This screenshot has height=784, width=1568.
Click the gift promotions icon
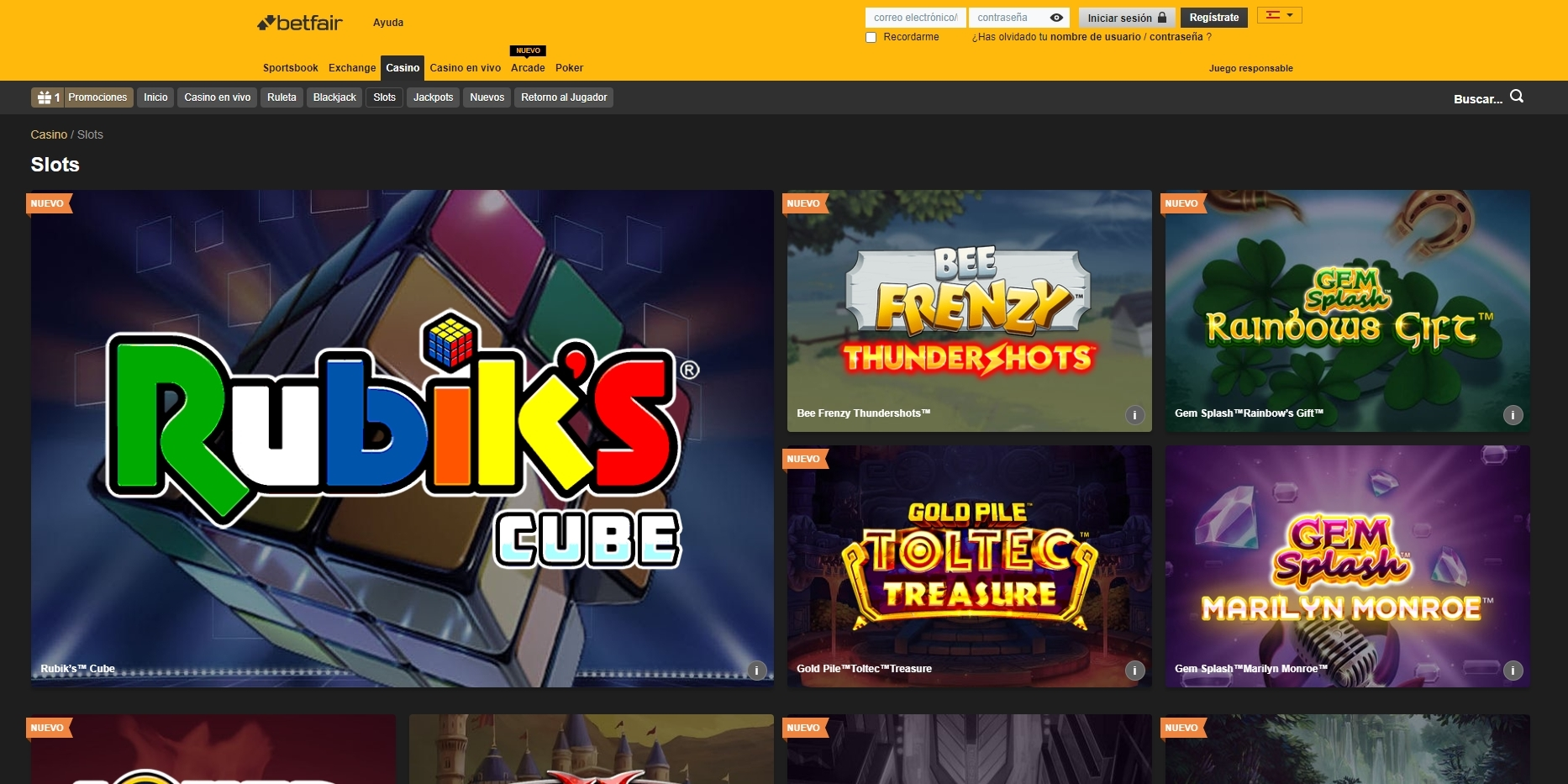pos(45,97)
